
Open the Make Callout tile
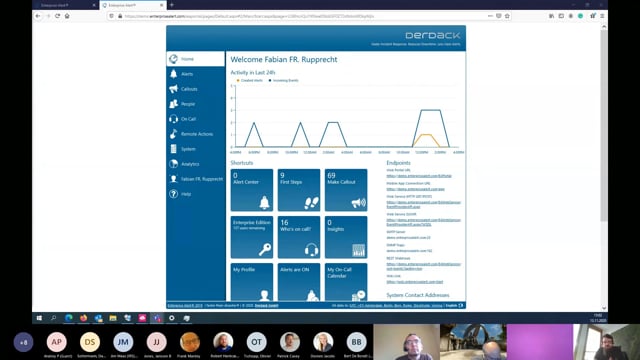click(346, 190)
